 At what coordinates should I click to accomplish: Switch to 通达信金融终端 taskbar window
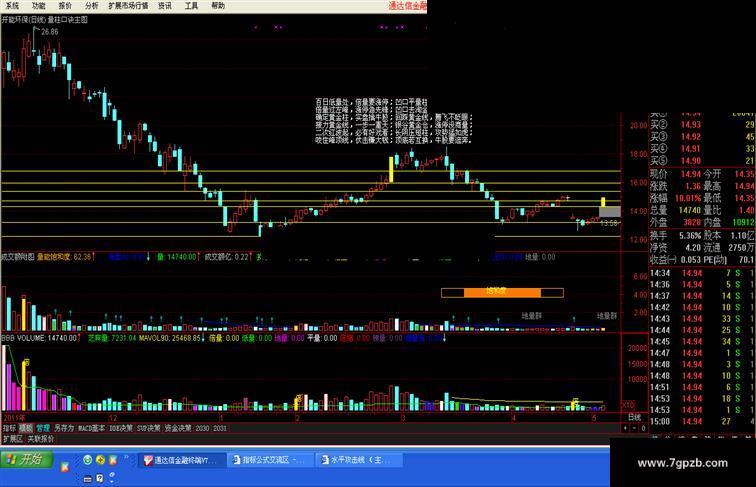click(x=181, y=460)
